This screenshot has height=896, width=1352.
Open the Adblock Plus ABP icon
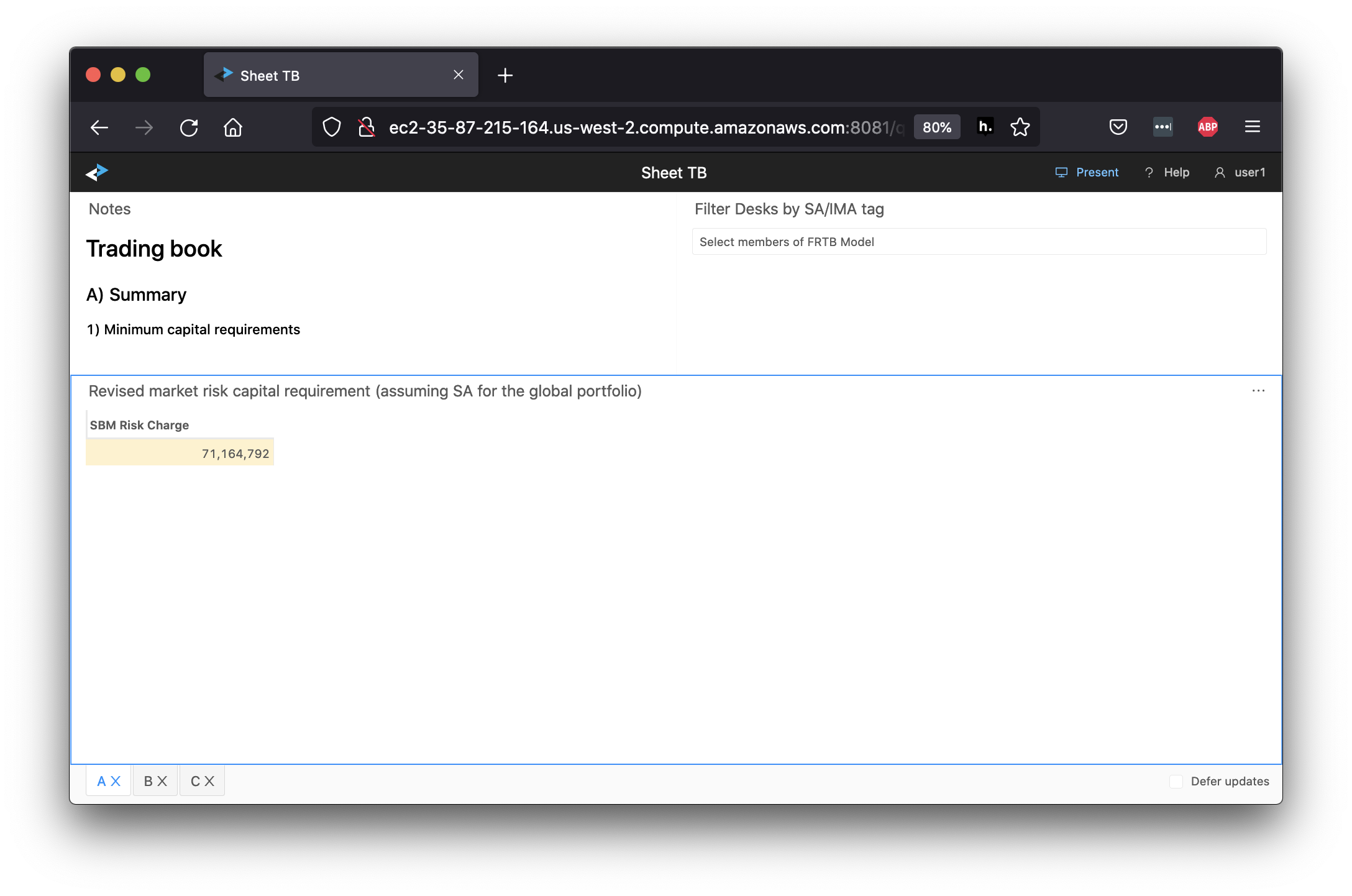[x=1208, y=127]
